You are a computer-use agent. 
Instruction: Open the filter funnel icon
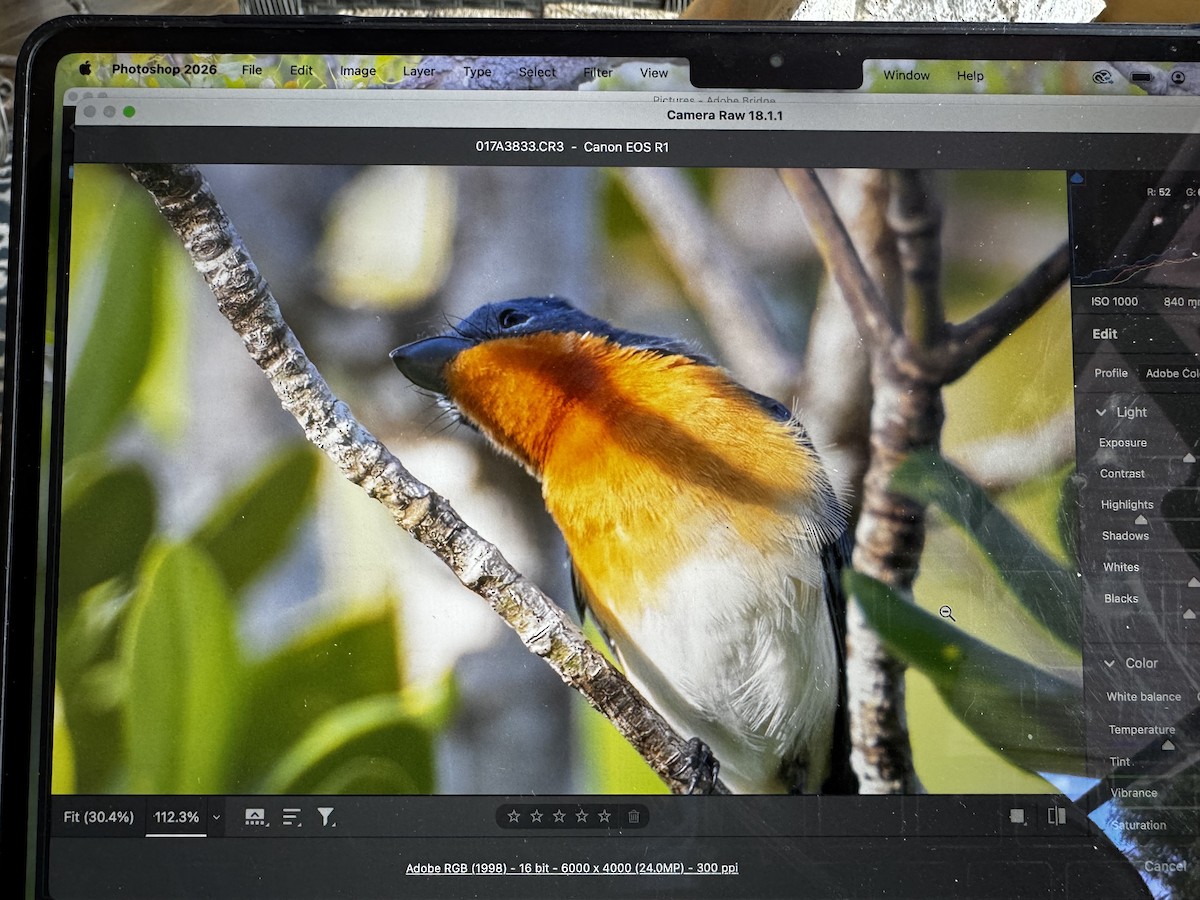pos(326,817)
